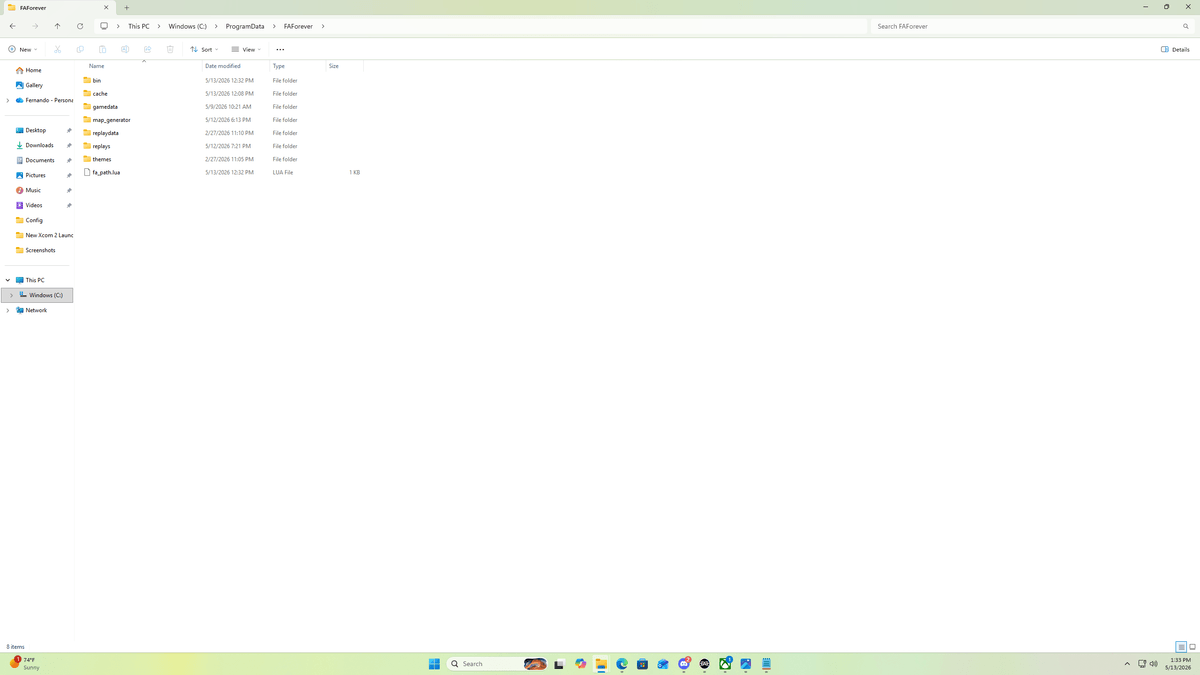Navigate to This PC breadcrumb
Image resolution: width=1200 pixels, height=675 pixels.
pyautogui.click(x=139, y=26)
